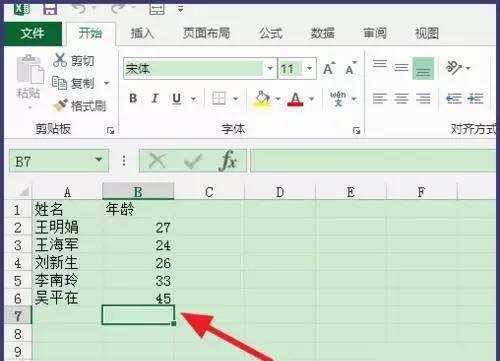Click the text orientation icon
The image size is (500, 361).
pyautogui.click(x=454, y=68)
